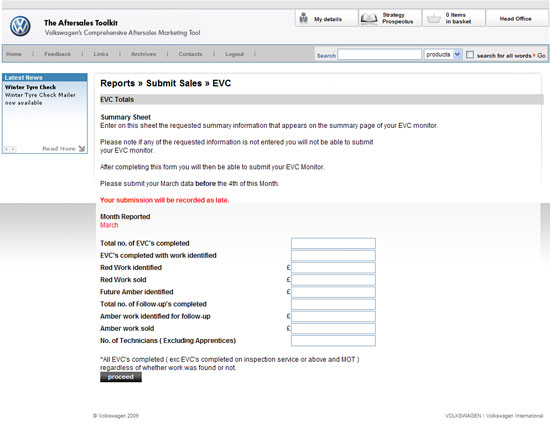This screenshot has height=446, width=550.
Task: Focus the No. of Technicians input field
Action: pyautogui.click(x=333, y=341)
